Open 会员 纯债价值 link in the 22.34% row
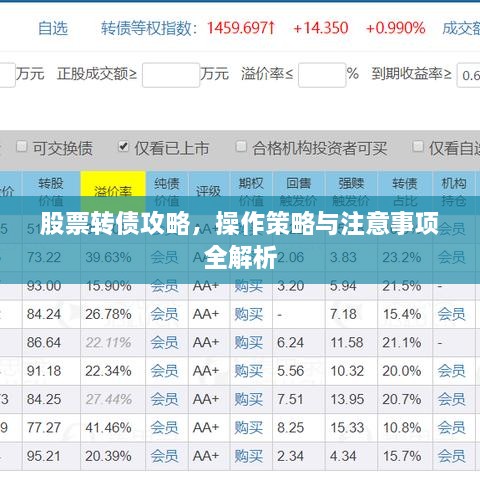480x480 pixels. coord(164,371)
